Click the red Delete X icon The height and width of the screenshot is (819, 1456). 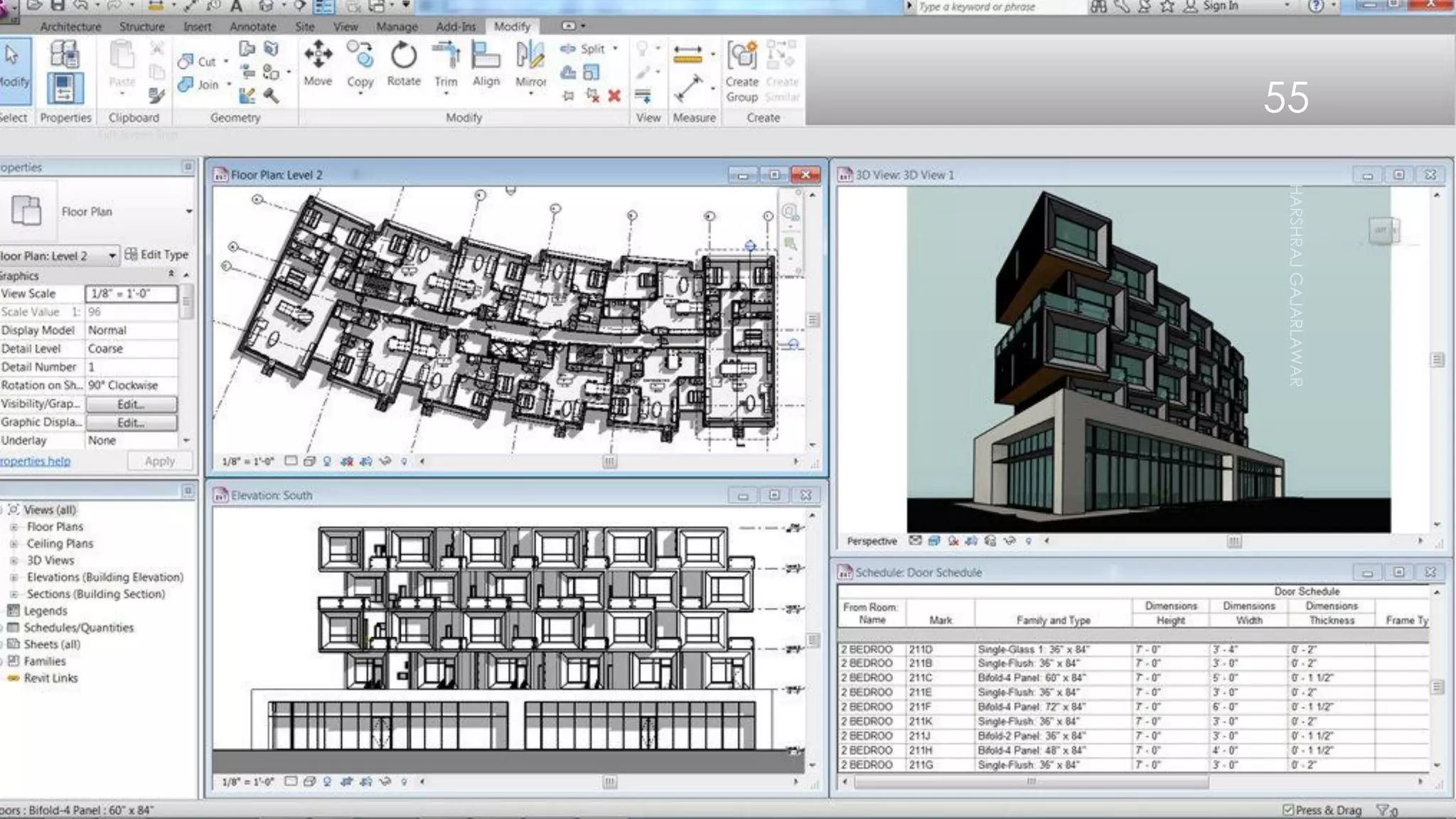[614, 96]
